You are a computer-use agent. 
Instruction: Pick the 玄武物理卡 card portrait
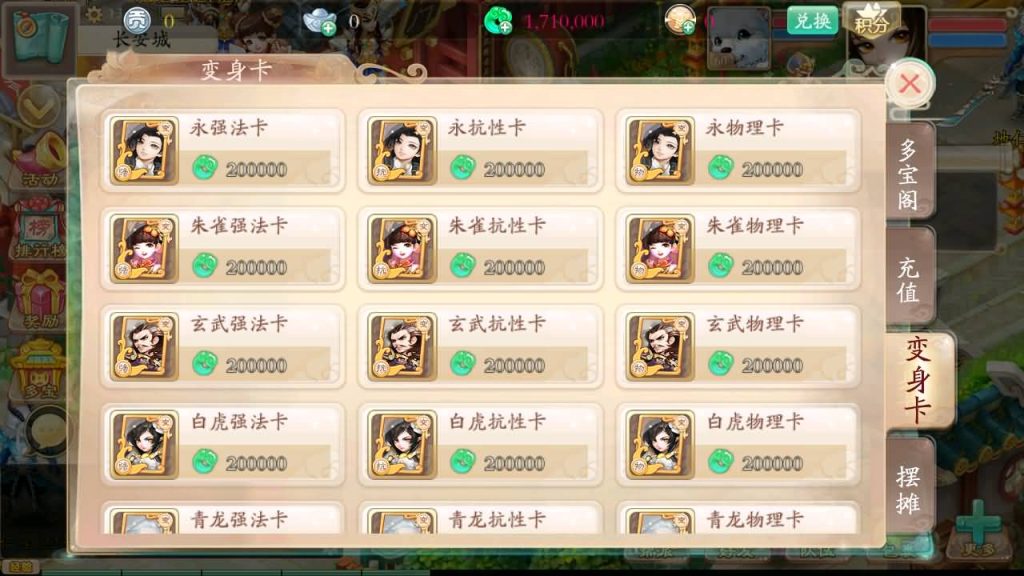click(660, 346)
